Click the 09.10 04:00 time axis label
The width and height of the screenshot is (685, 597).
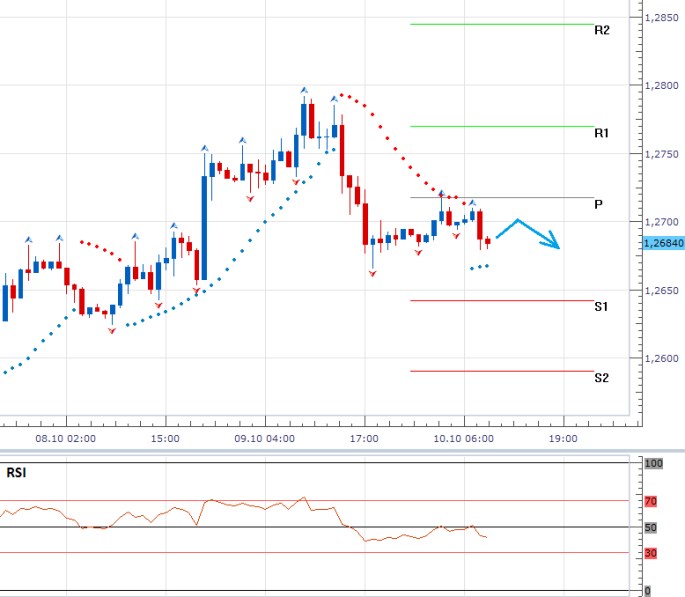(264, 438)
